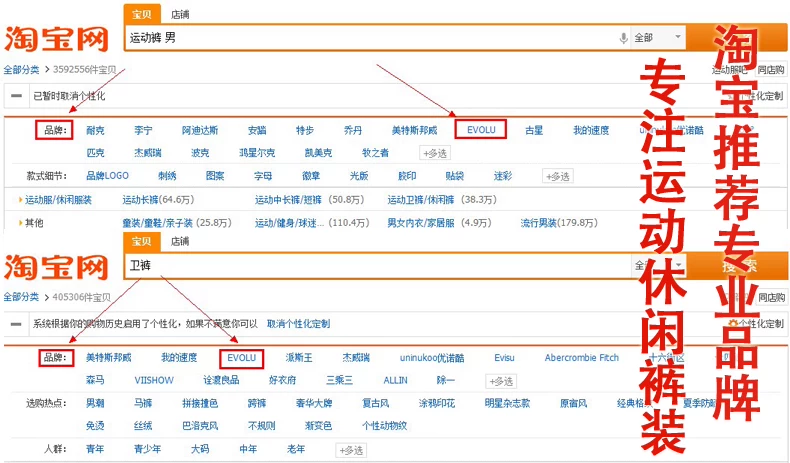The width and height of the screenshot is (790, 463).
Task: Choose the 特步 brand
Action: click(305, 130)
